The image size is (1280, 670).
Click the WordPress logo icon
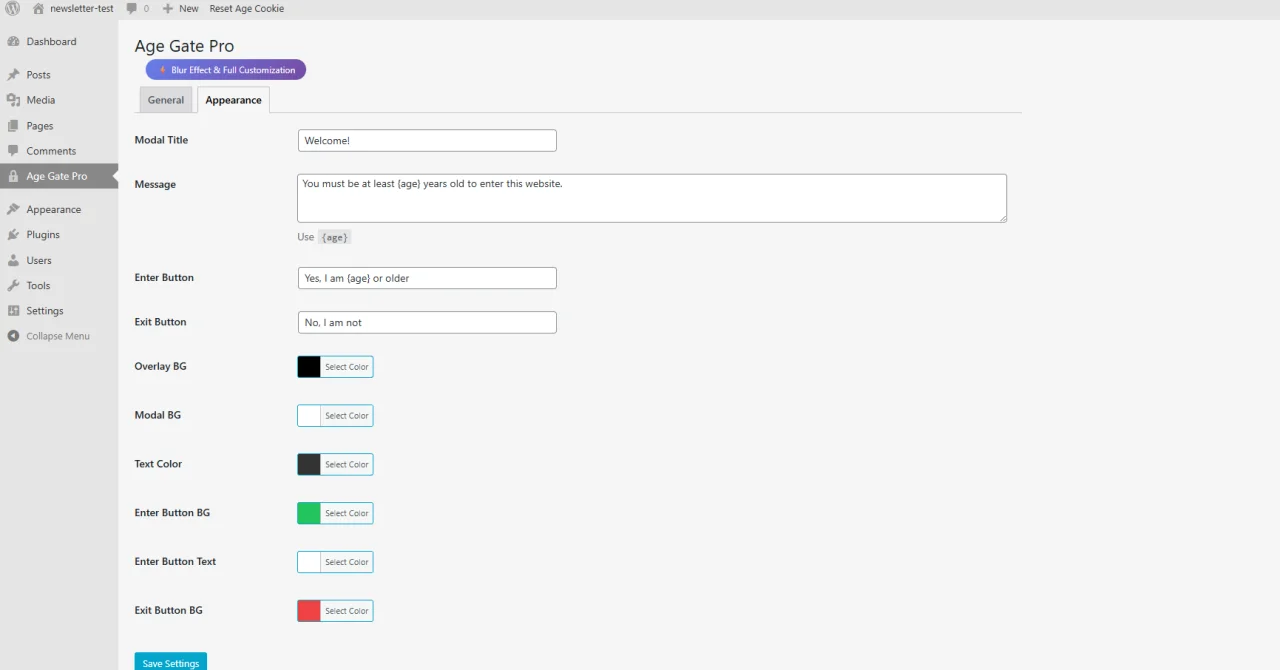(x=13, y=8)
